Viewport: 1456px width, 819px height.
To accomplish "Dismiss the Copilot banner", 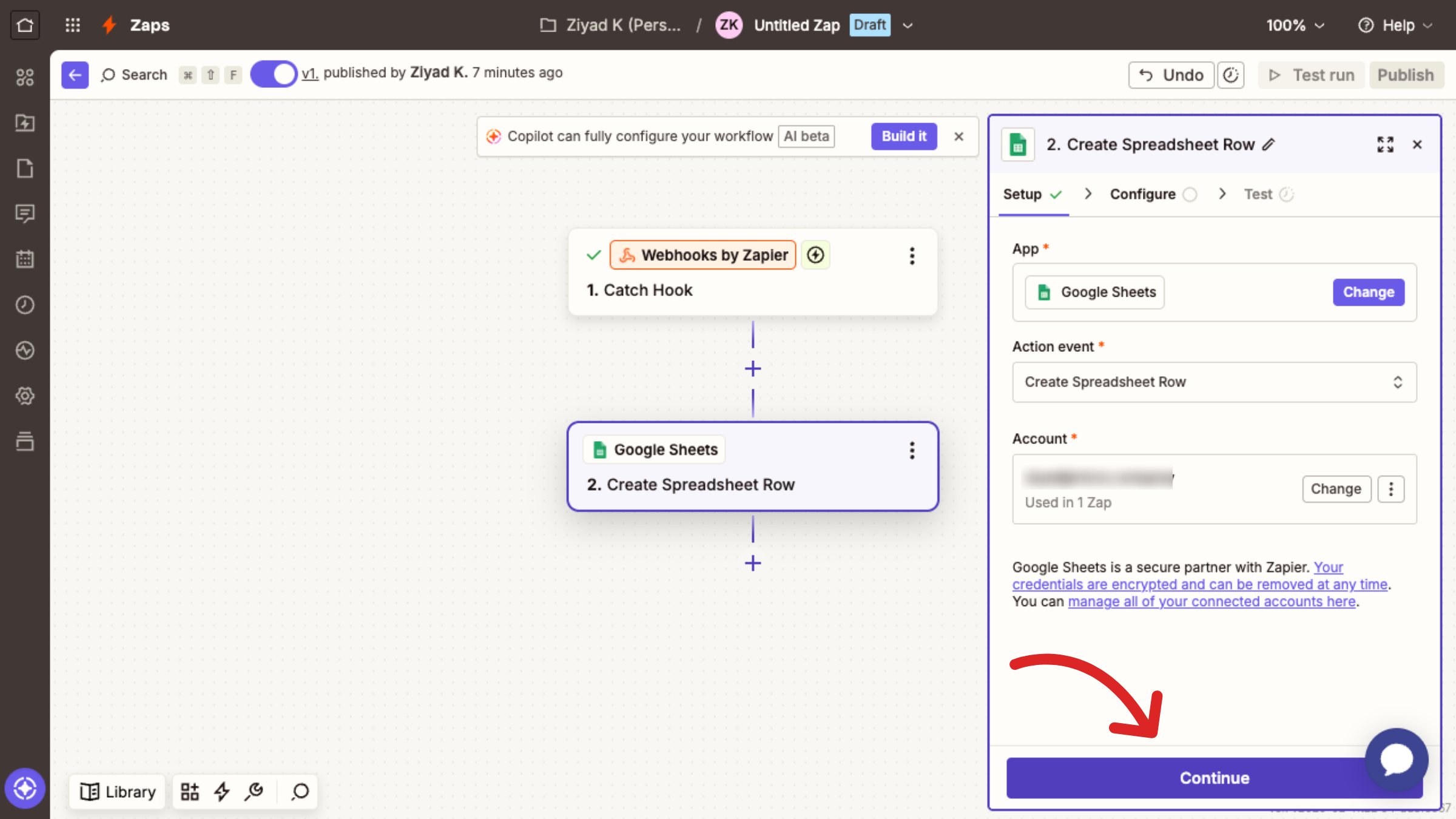I will point(959,136).
